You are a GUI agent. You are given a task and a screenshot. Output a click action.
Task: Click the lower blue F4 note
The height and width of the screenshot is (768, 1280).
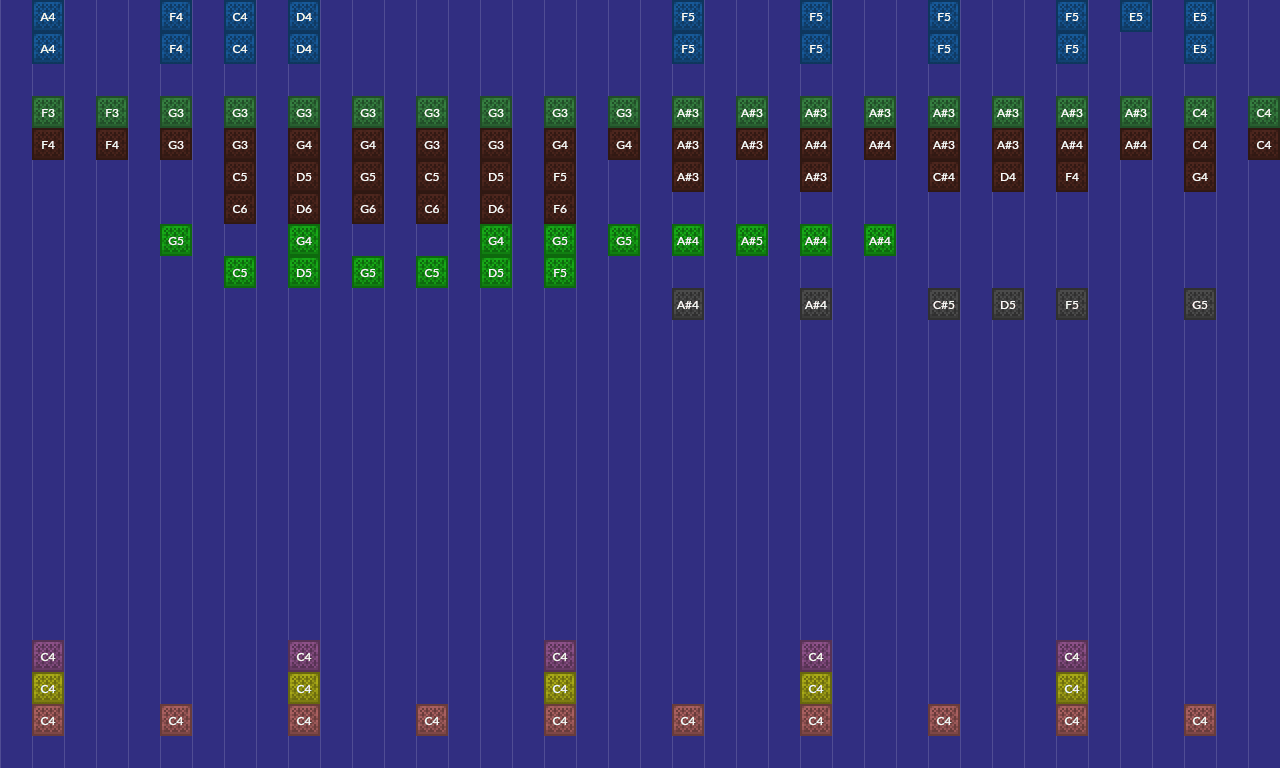(x=176, y=48)
